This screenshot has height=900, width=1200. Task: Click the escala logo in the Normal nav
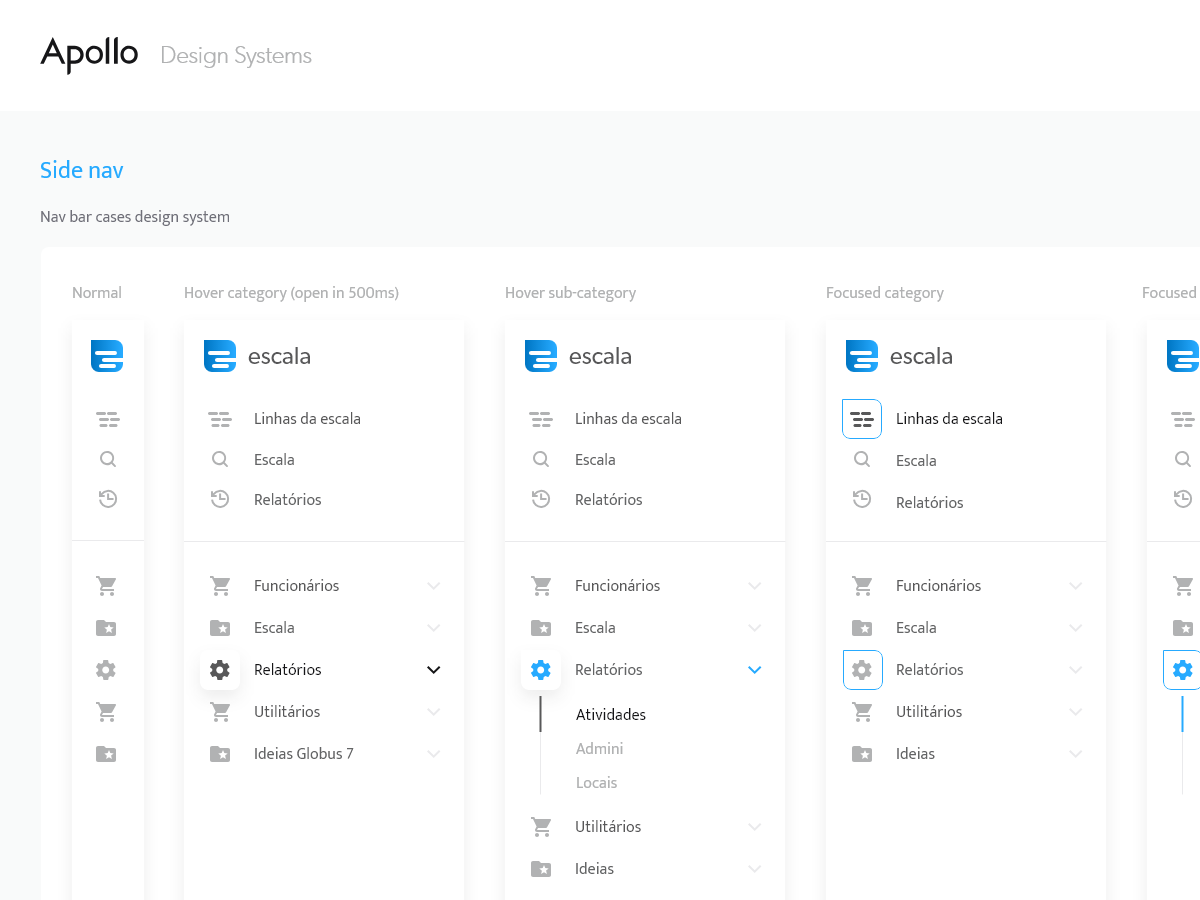click(x=107, y=356)
